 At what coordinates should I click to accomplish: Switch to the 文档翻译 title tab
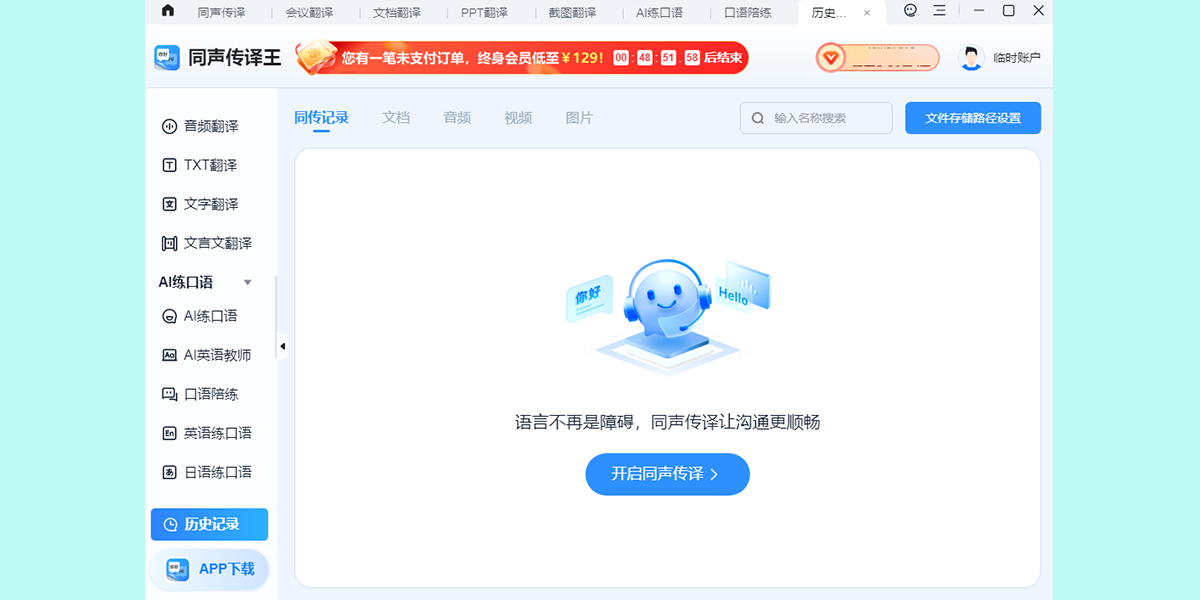coord(397,12)
